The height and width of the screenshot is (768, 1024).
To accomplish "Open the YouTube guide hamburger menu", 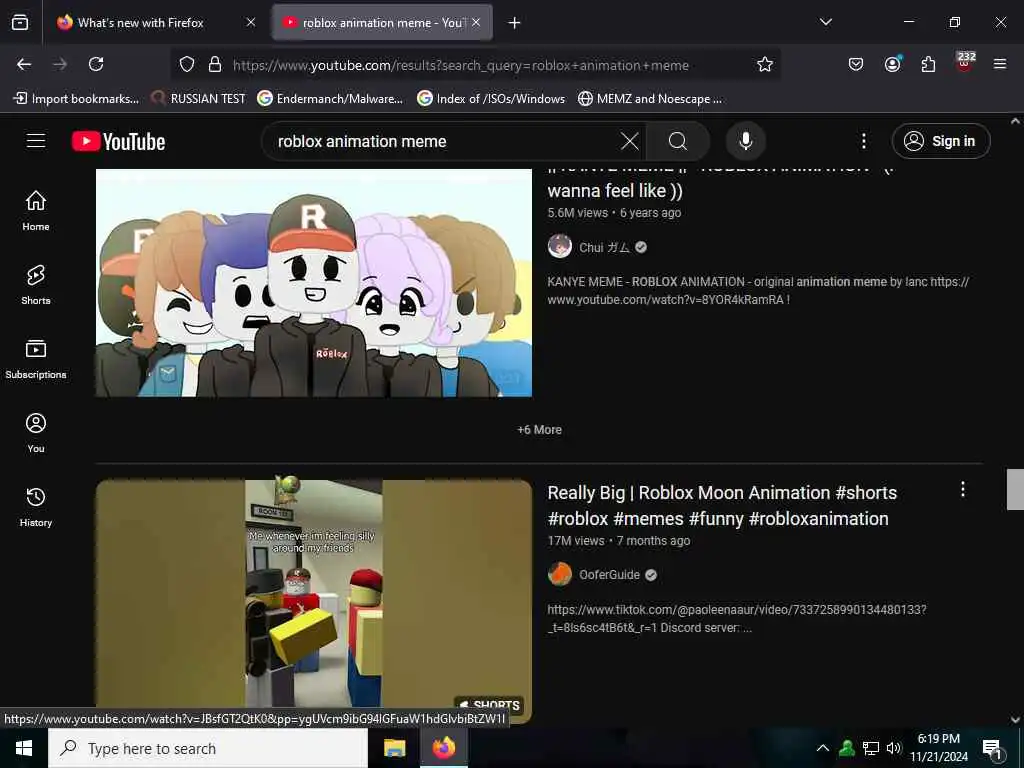I will coord(36,140).
